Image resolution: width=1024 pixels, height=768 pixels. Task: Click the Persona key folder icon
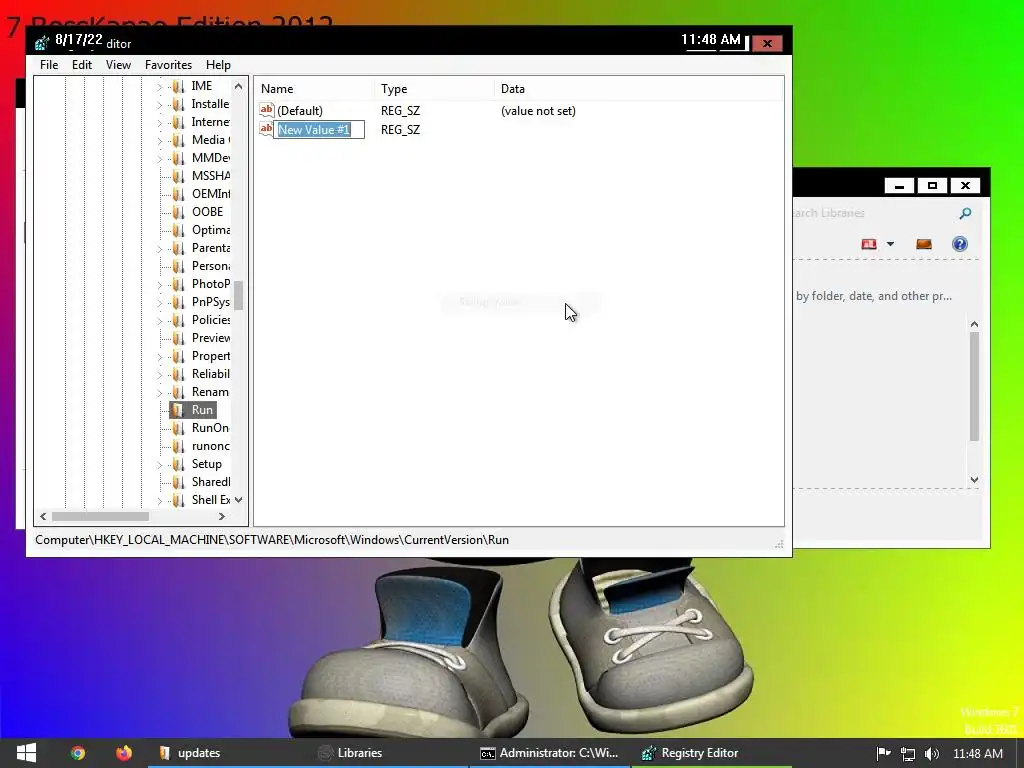pyautogui.click(x=178, y=266)
